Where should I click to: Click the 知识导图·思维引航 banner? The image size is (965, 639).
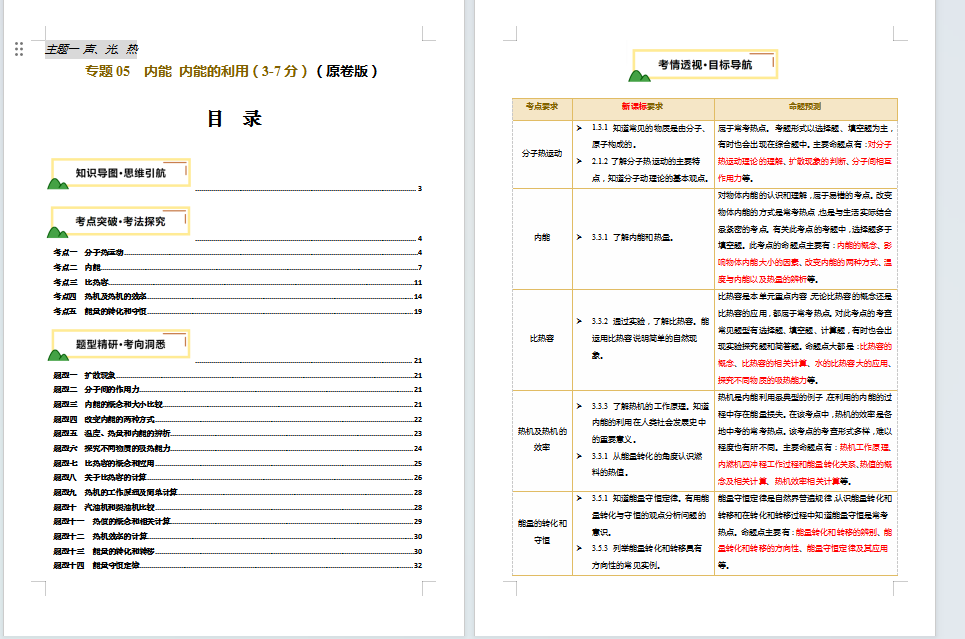tap(119, 173)
